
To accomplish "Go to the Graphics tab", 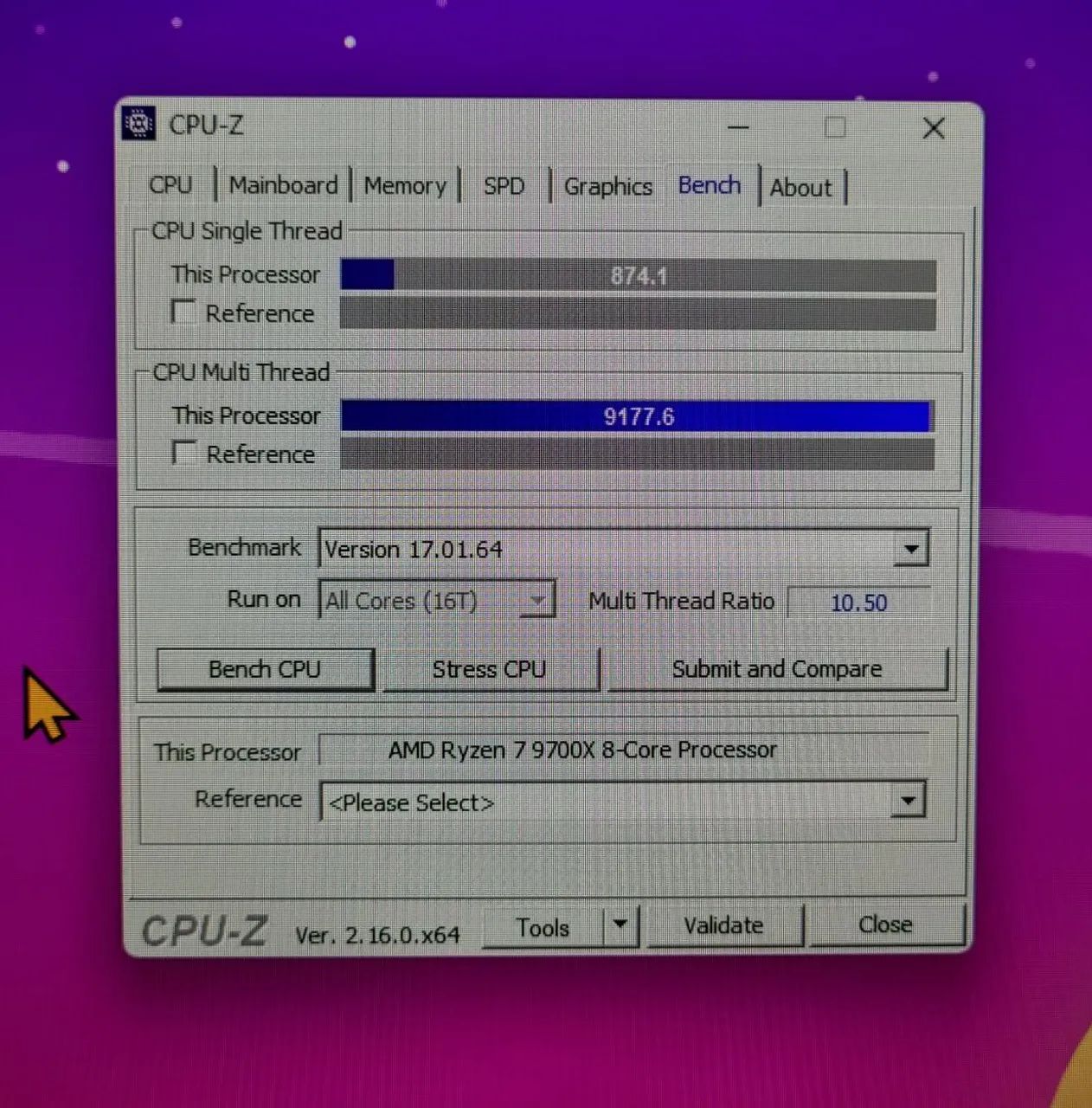I will [607, 186].
